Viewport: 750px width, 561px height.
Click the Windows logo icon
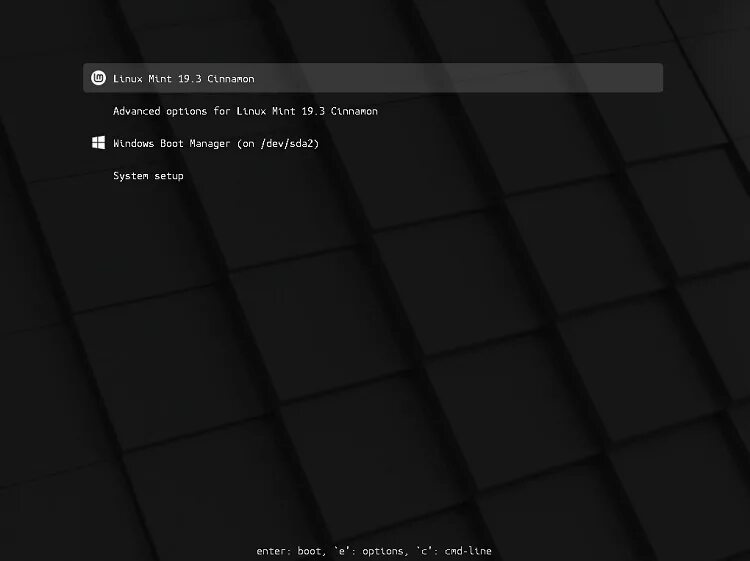99,143
